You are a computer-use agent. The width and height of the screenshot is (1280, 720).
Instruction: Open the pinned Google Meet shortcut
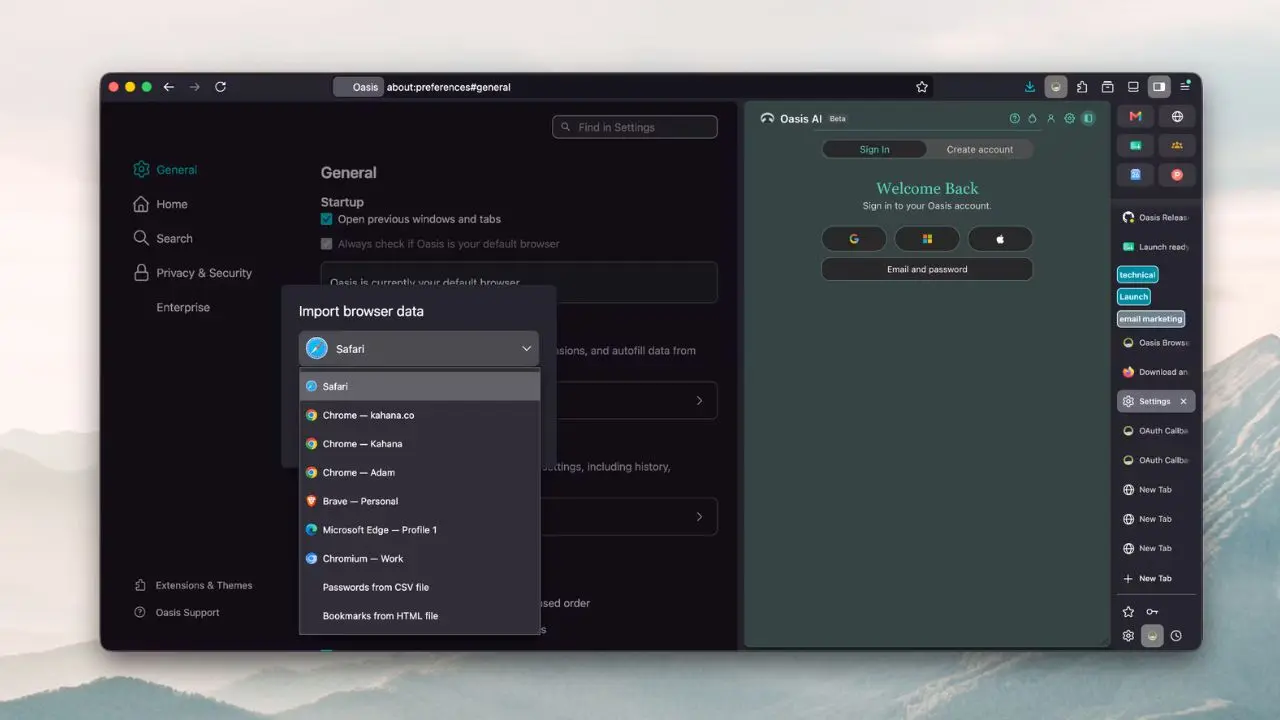click(1136, 145)
